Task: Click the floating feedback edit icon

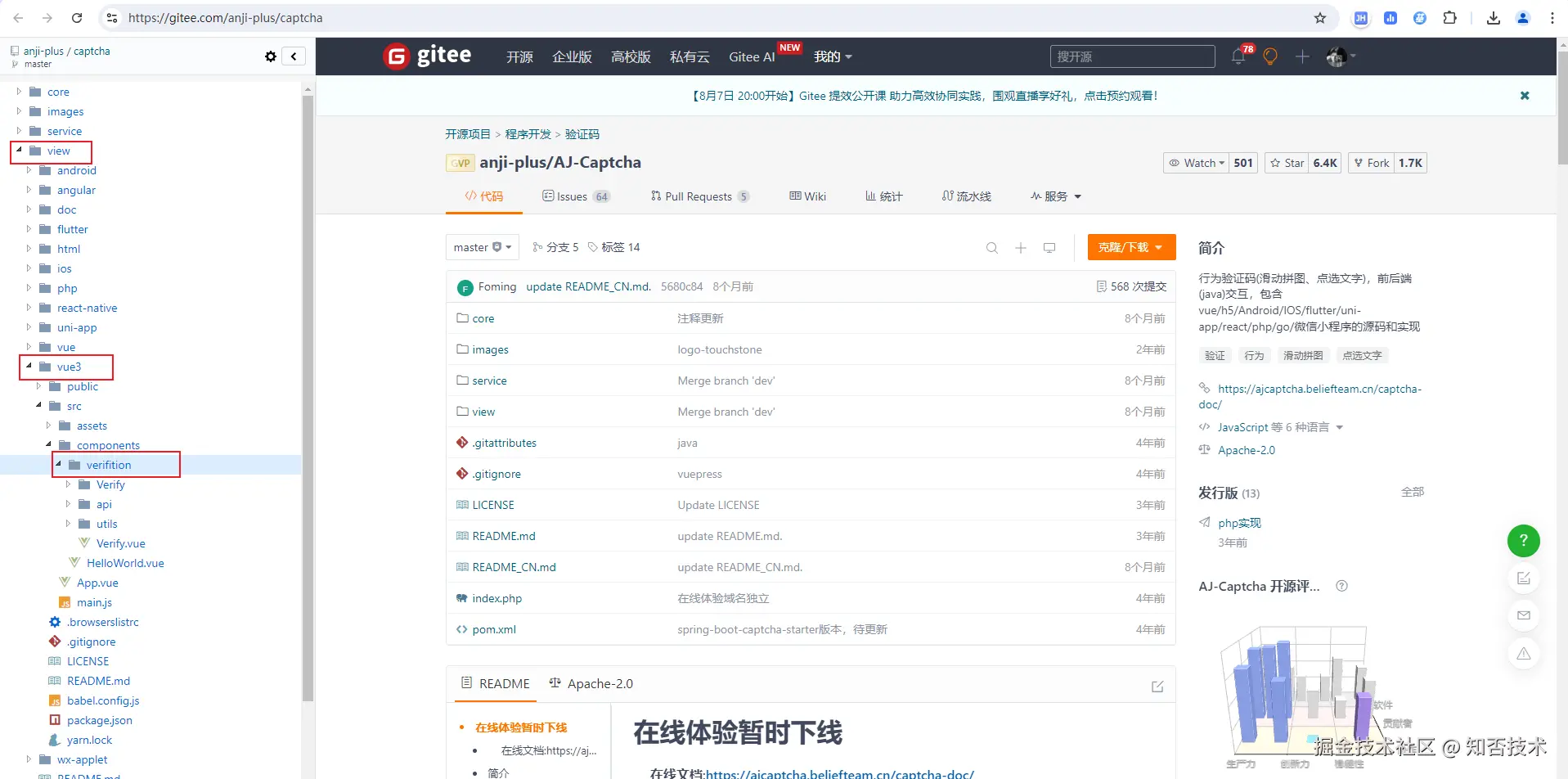Action: point(1524,579)
